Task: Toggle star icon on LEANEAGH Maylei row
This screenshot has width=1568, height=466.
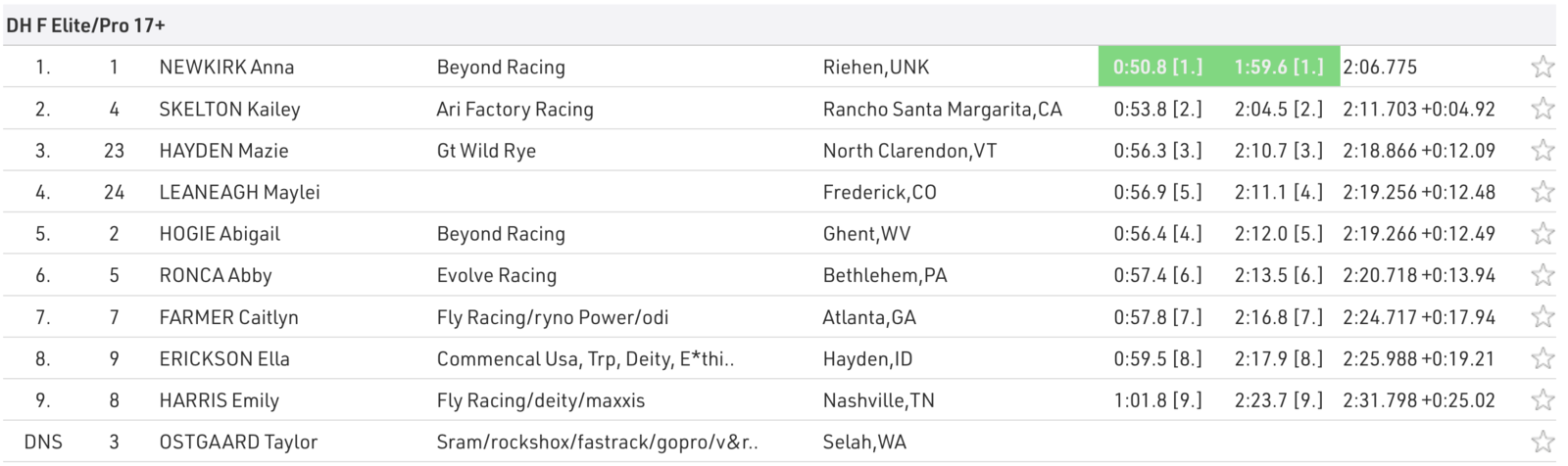Action: click(1543, 192)
